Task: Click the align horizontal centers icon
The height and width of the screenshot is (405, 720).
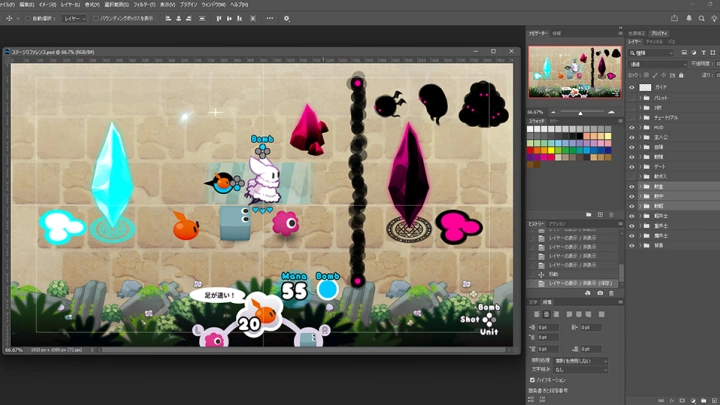Action: click(x=179, y=18)
